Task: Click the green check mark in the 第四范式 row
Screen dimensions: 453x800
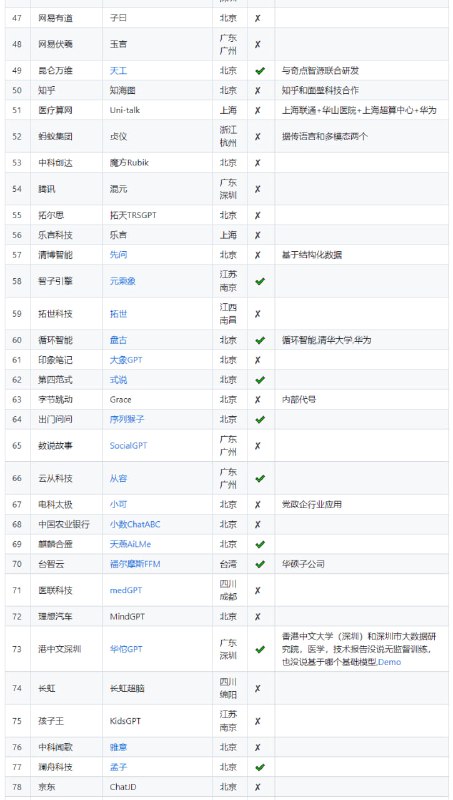Action: pos(260,380)
